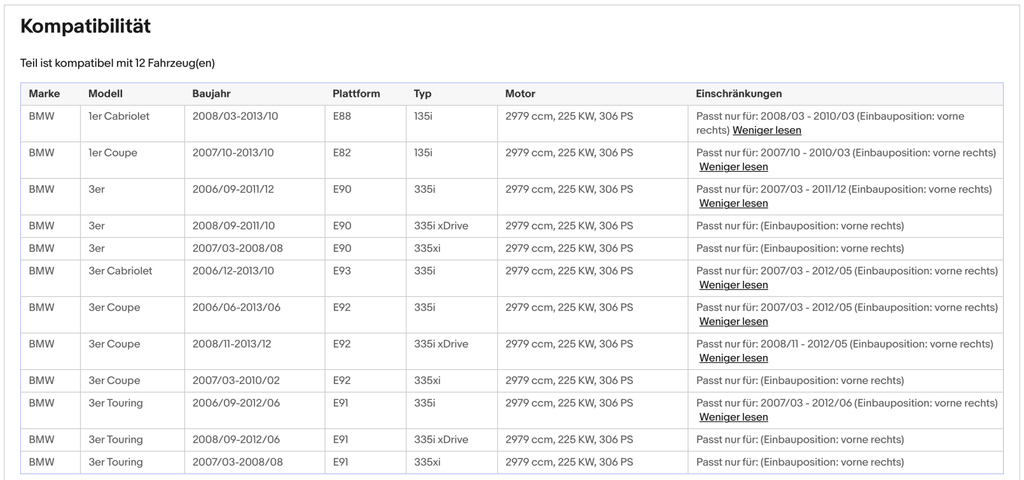Screen dimensions: 1024x480
Task: Click Baujahr '2006/12-2013/10'
Action: pos(233,271)
